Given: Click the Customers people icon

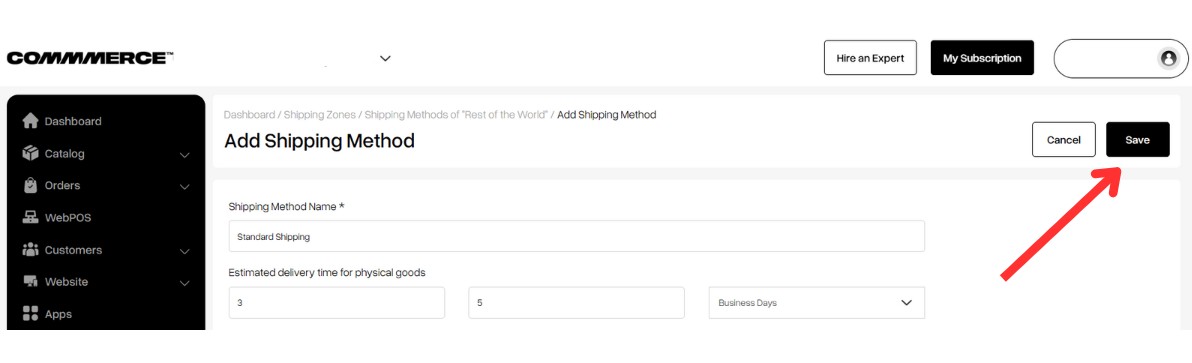Looking at the screenshot, I should tap(30, 250).
